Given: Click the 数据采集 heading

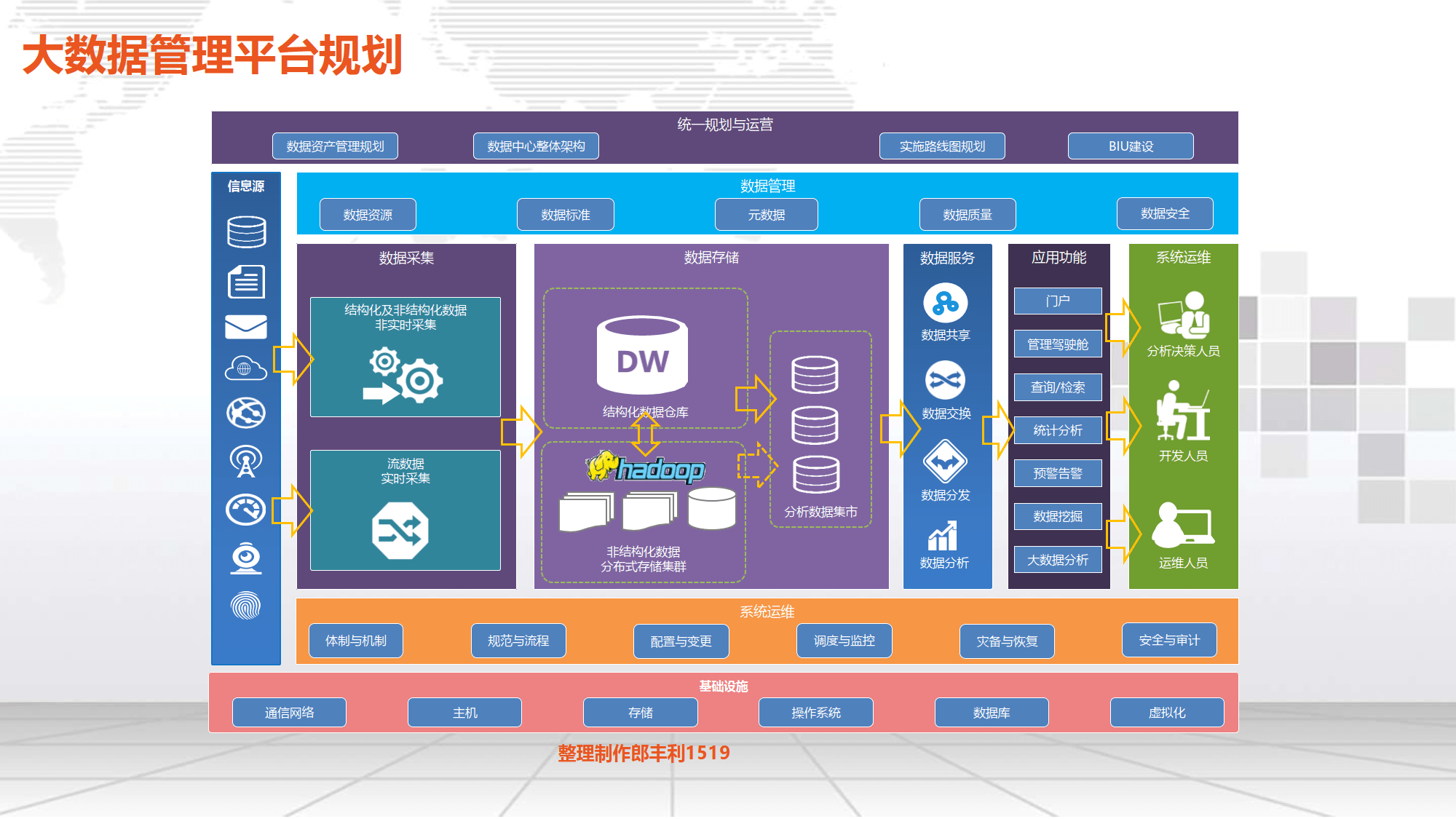Looking at the screenshot, I should pyautogui.click(x=406, y=258).
